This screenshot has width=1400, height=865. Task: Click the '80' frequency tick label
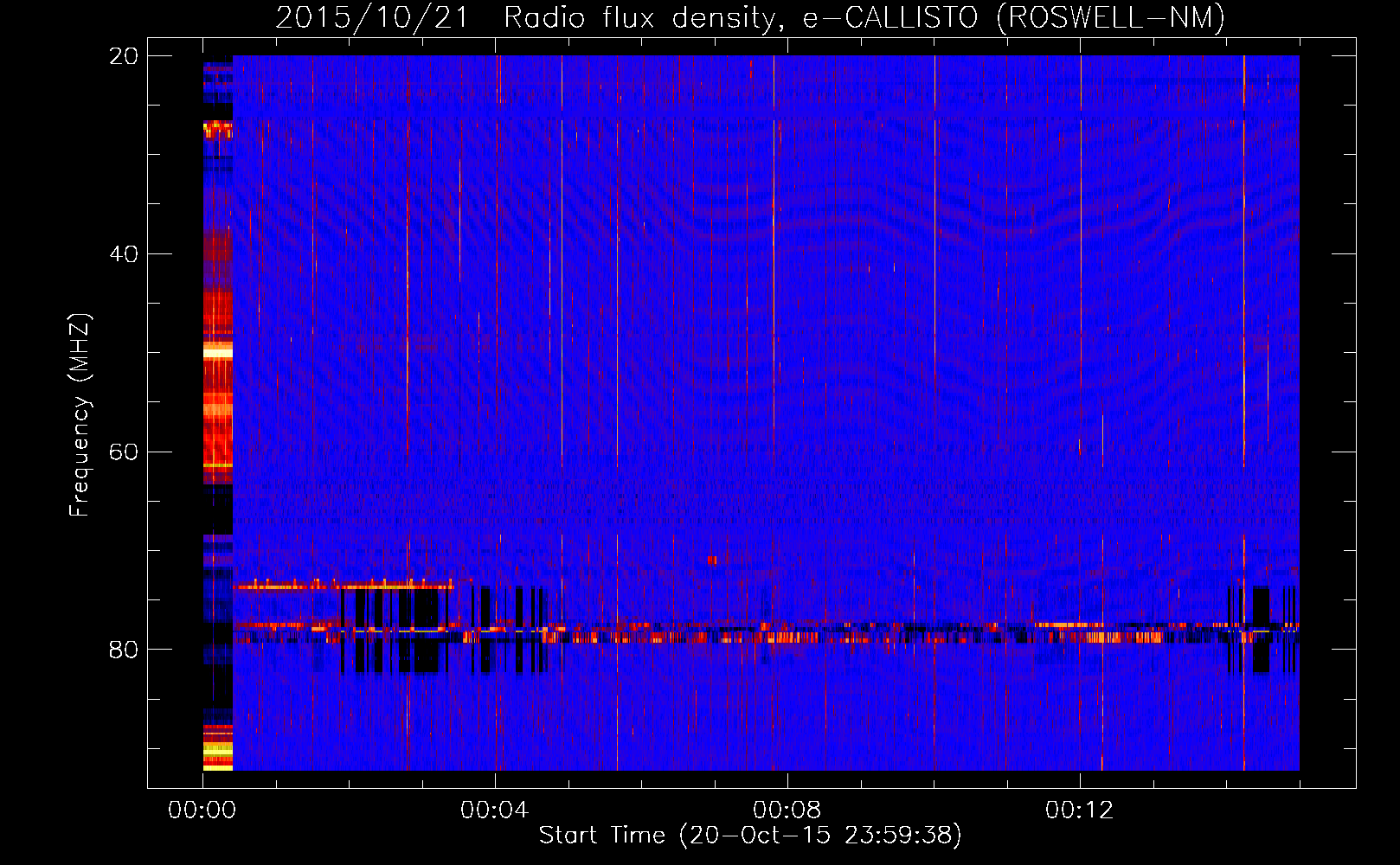tap(124, 650)
